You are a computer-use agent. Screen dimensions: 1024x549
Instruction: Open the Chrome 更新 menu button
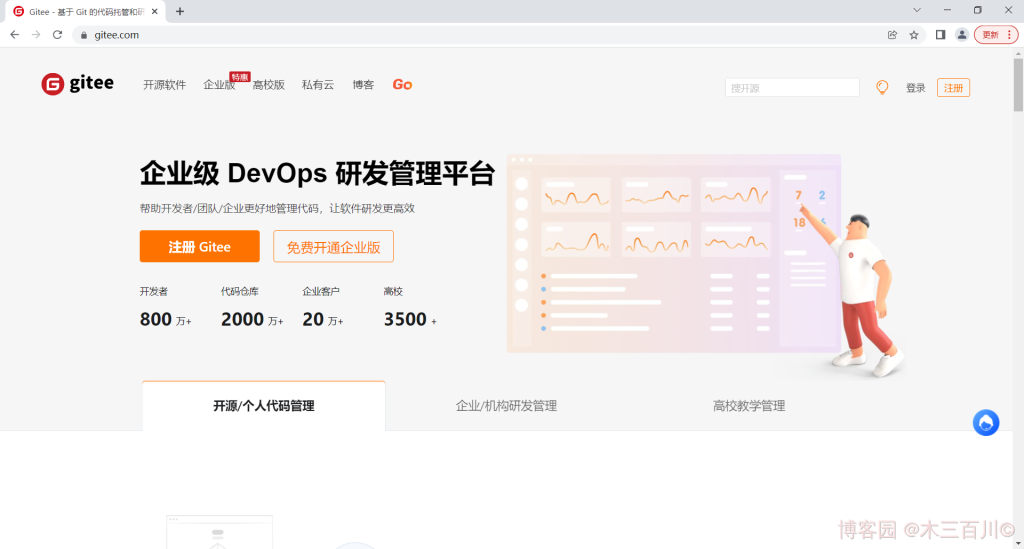(996, 35)
